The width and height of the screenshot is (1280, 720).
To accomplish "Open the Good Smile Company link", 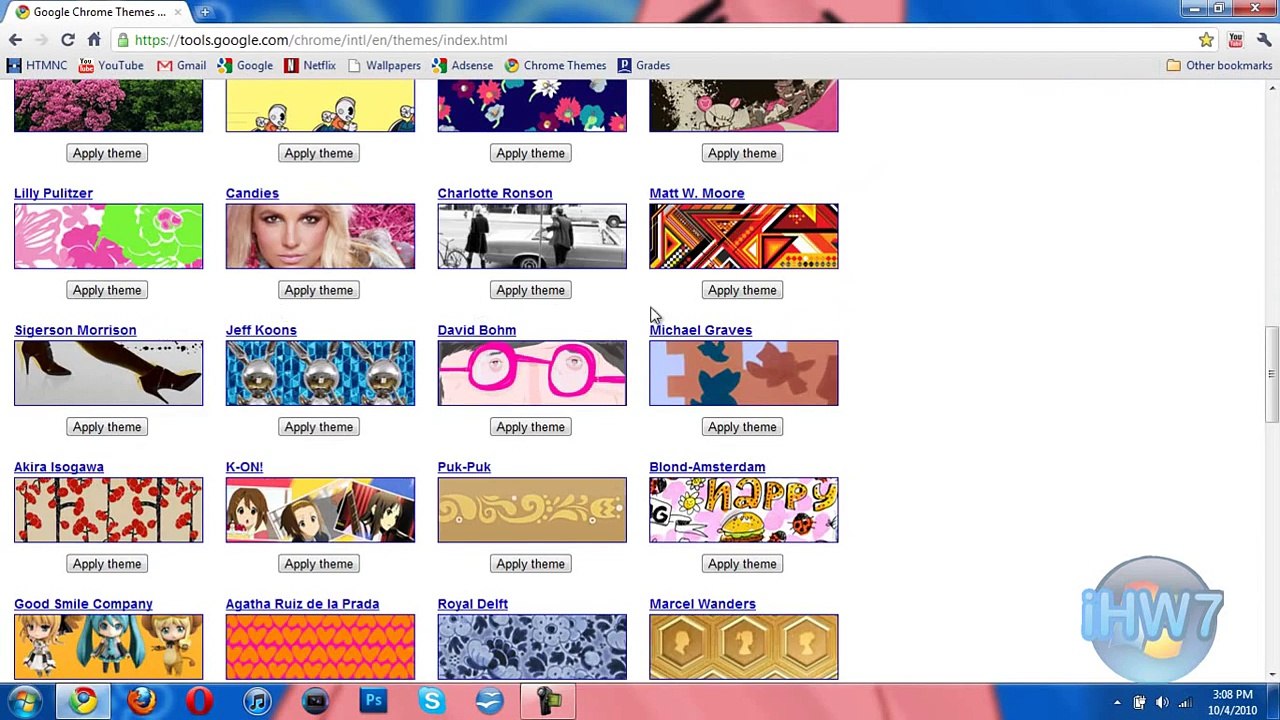I will (83, 604).
